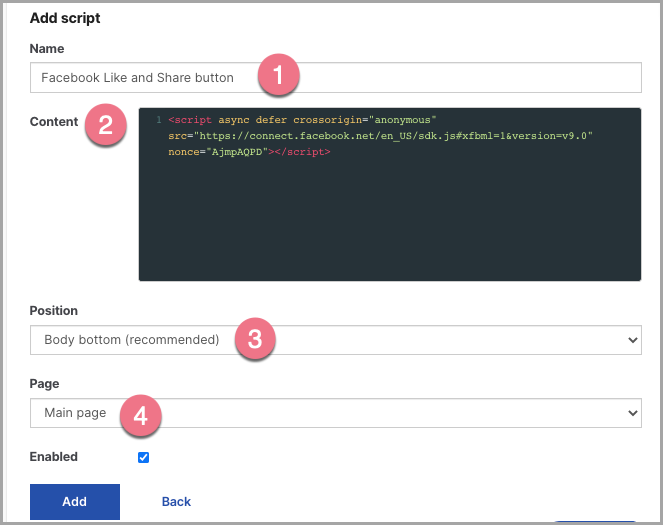Image resolution: width=663 pixels, height=525 pixels.
Task: Click the Enabled label text
Action: click(54, 457)
